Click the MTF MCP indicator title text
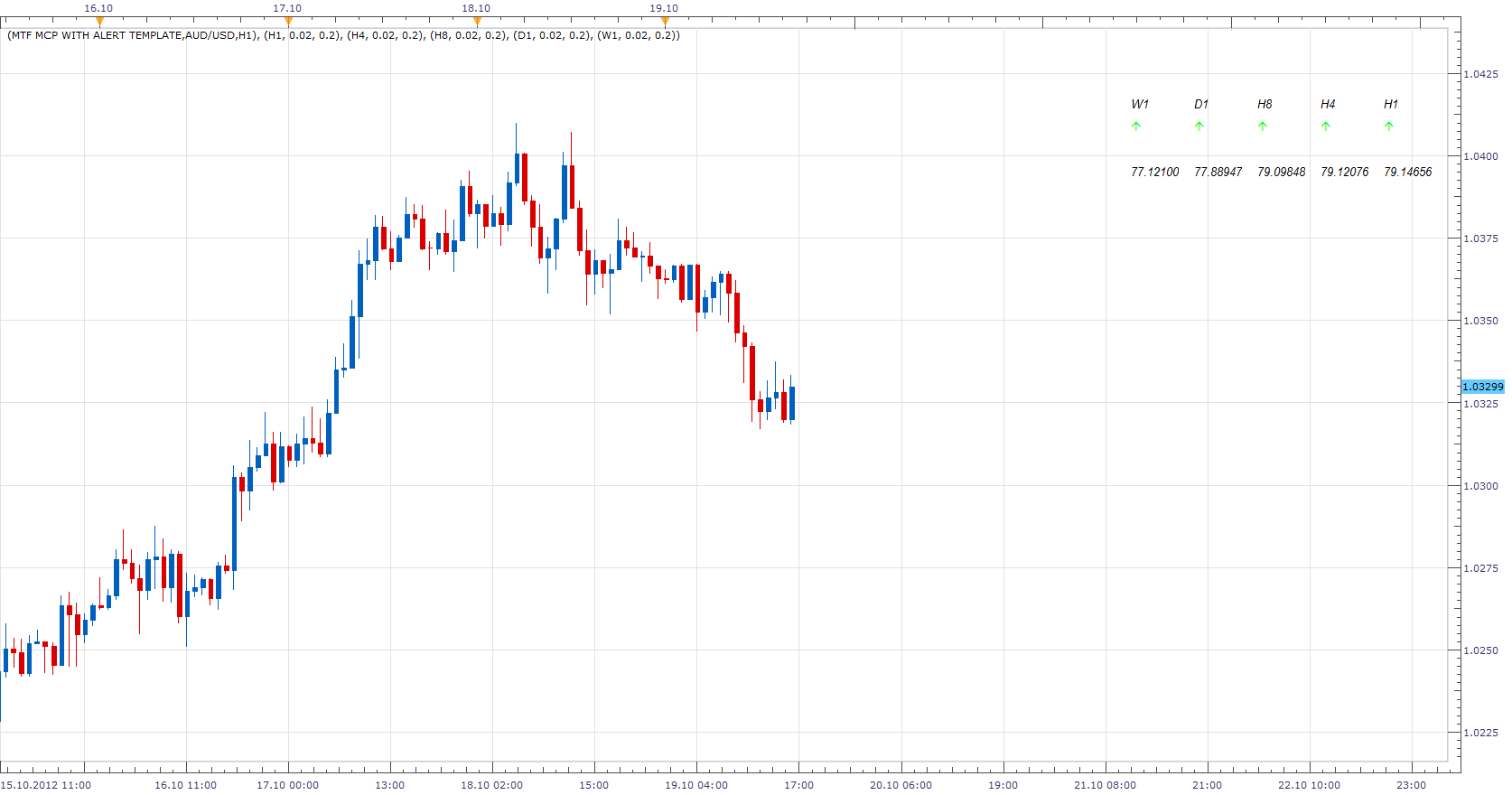1512x795 pixels. (x=343, y=35)
